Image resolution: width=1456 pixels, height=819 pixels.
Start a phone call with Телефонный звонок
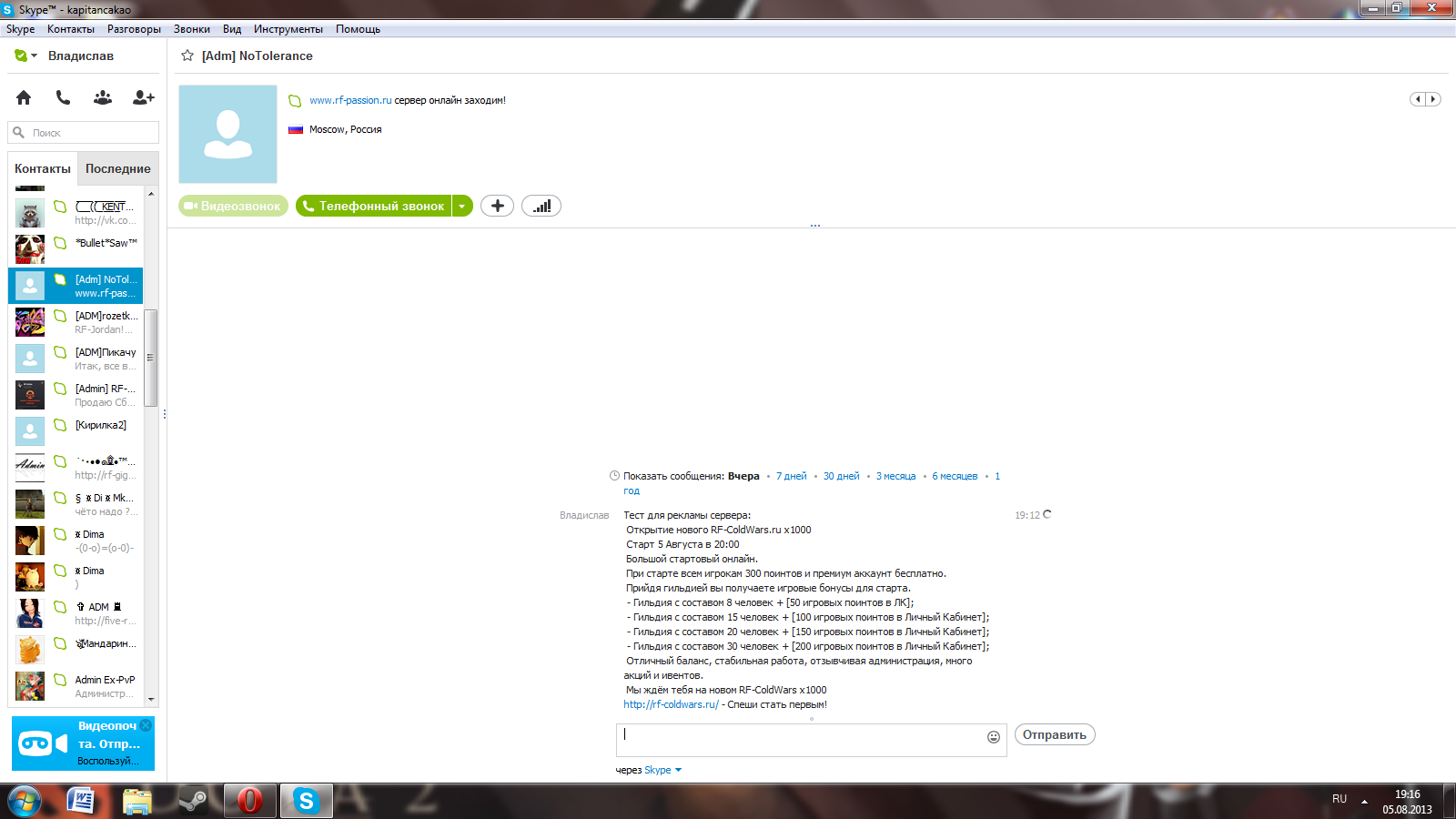tap(374, 207)
